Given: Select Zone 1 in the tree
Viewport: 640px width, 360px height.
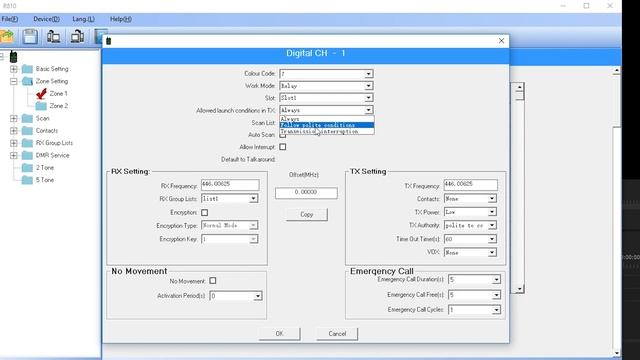Looking at the screenshot, I should 58,94.
